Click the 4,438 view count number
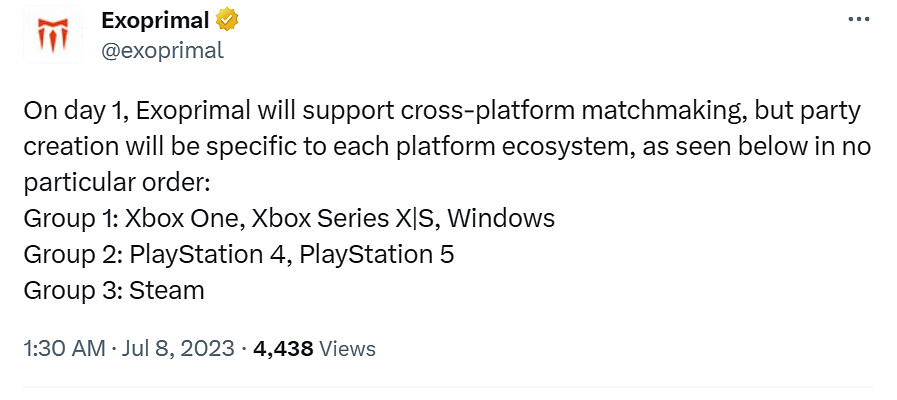This screenshot has width=897, height=400. pyautogui.click(x=284, y=349)
